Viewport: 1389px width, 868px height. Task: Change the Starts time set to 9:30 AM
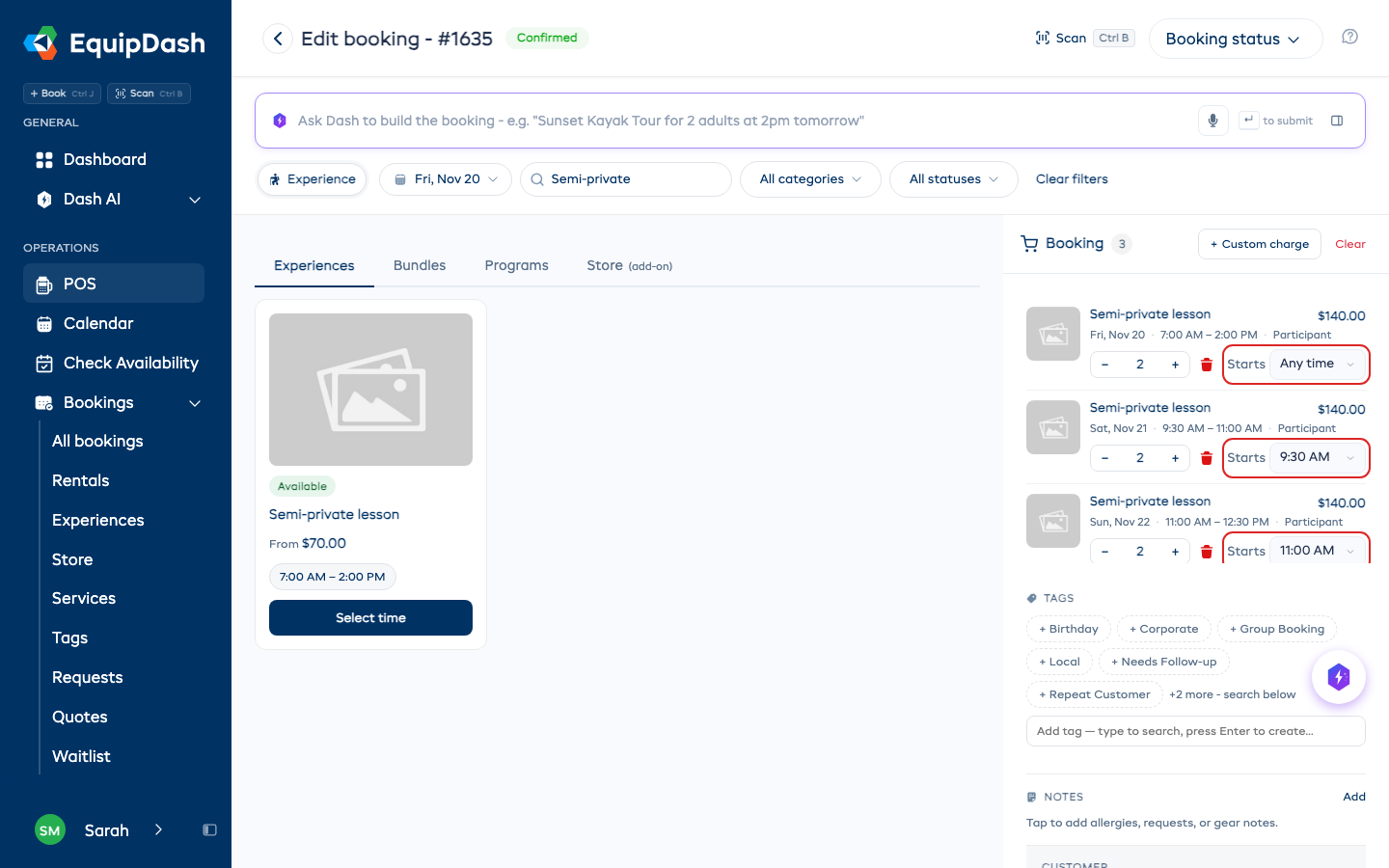[1317, 457]
